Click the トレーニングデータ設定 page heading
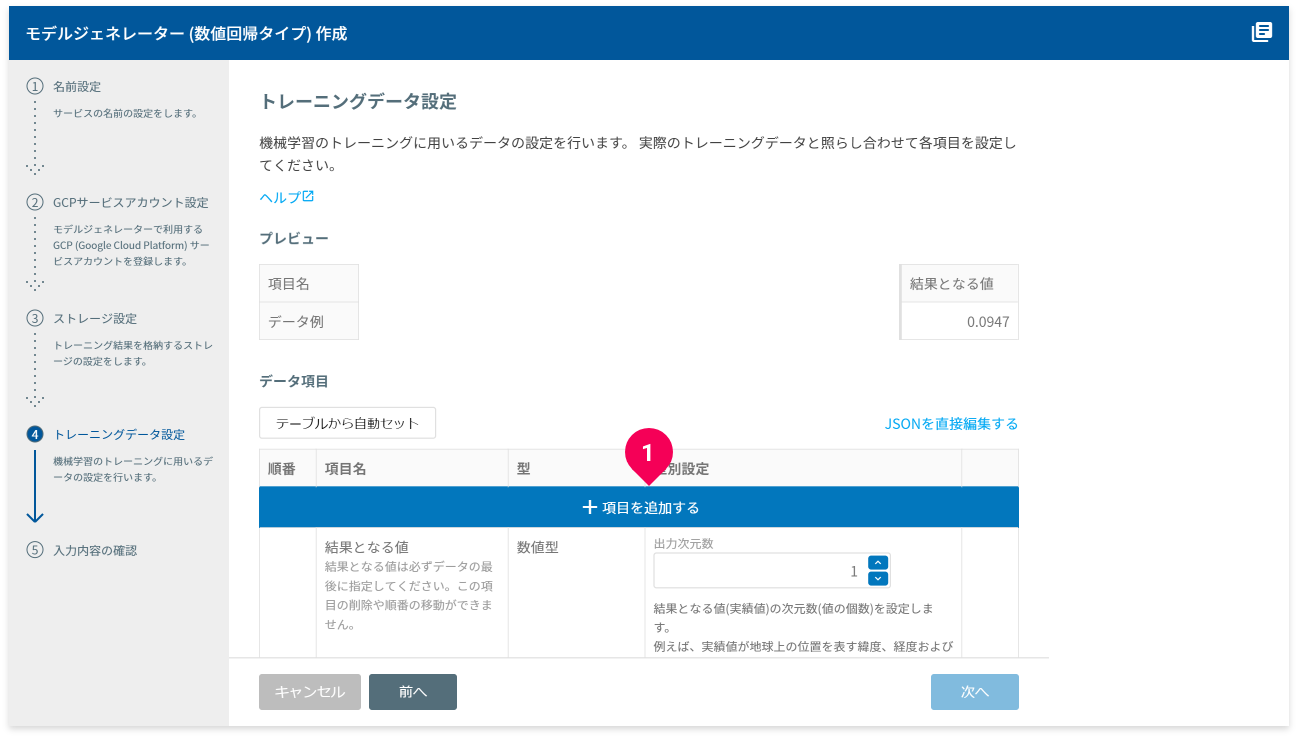 click(x=358, y=102)
